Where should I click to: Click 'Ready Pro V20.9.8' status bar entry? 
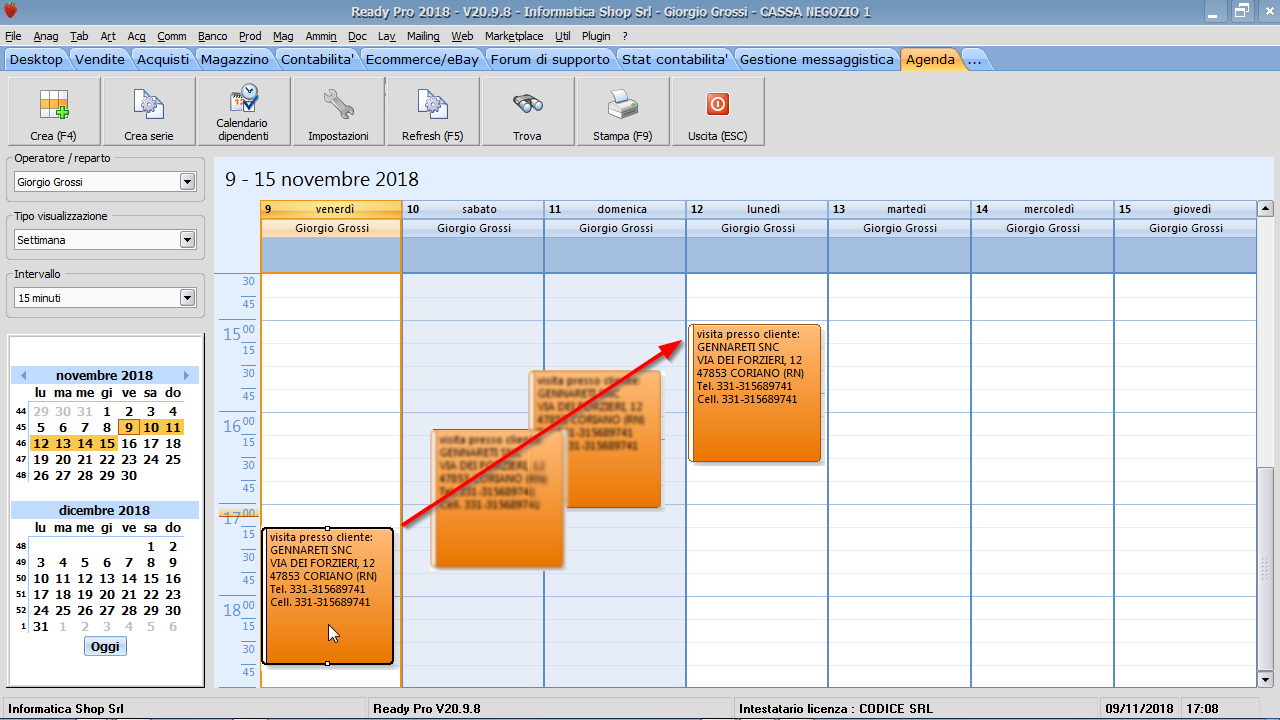pyautogui.click(x=426, y=709)
